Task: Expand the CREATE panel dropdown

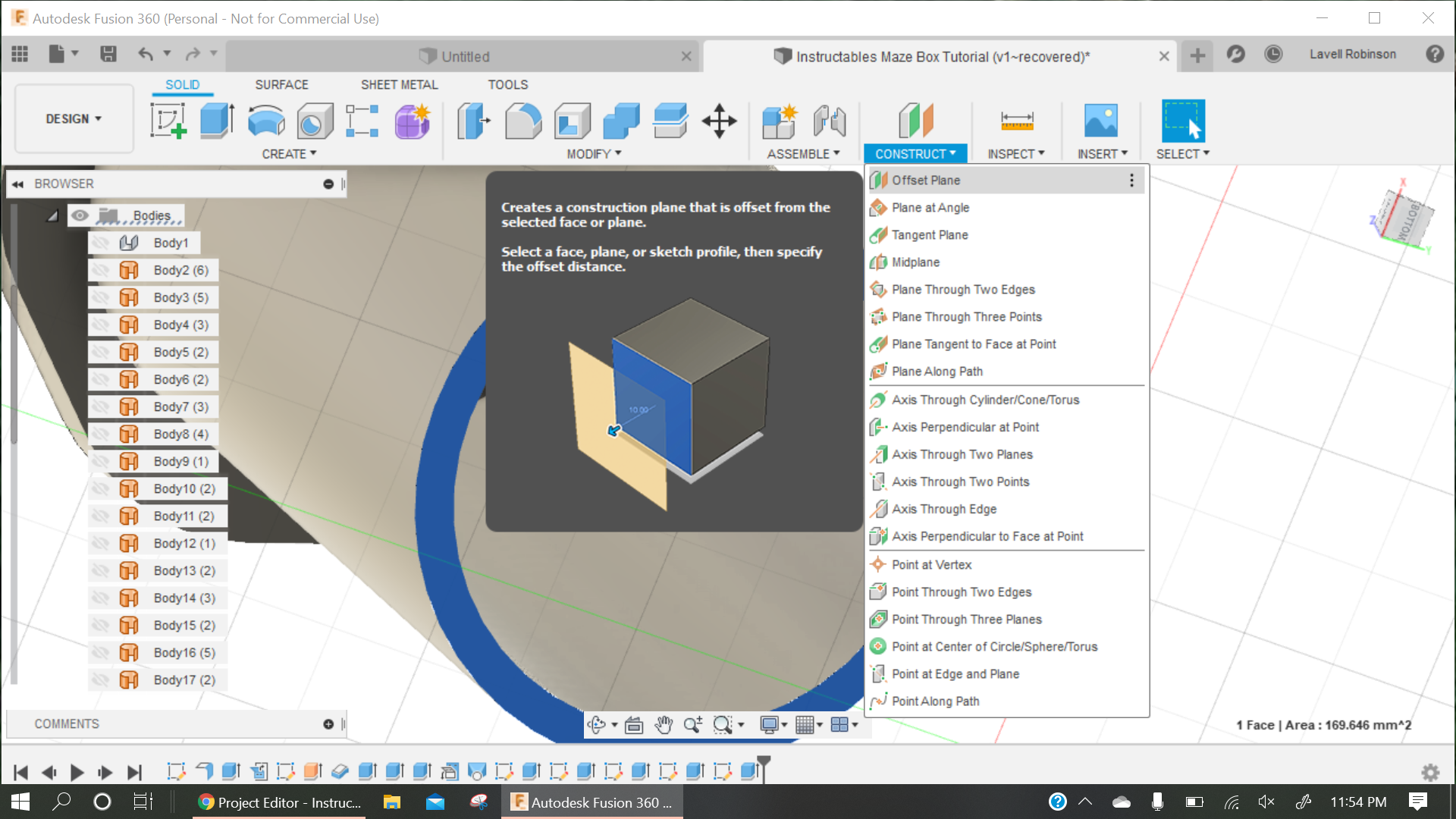Action: pyautogui.click(x=290, y=154)
